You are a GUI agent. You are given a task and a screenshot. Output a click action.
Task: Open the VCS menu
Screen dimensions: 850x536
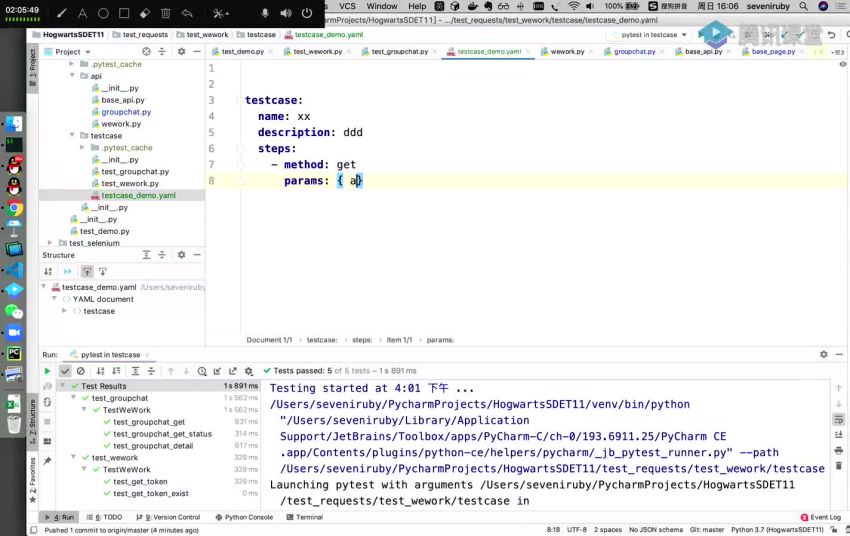tap(347, 6)
